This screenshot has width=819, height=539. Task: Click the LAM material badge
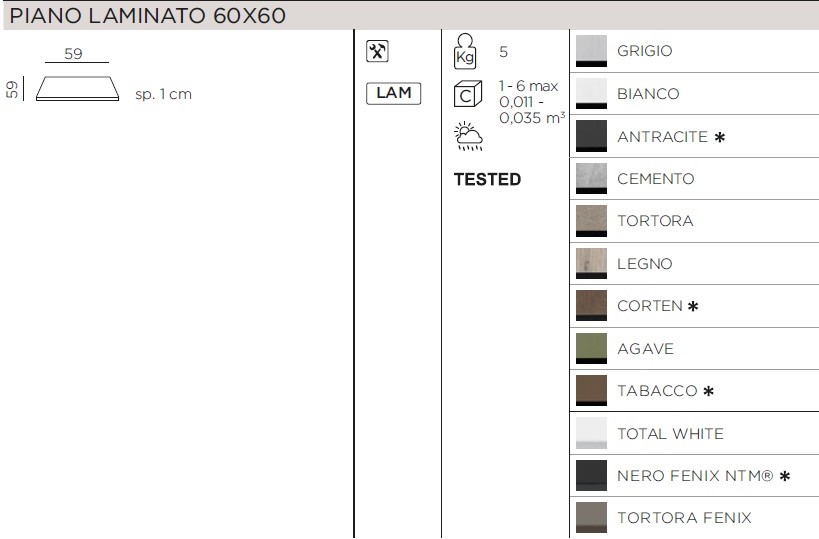393,94
